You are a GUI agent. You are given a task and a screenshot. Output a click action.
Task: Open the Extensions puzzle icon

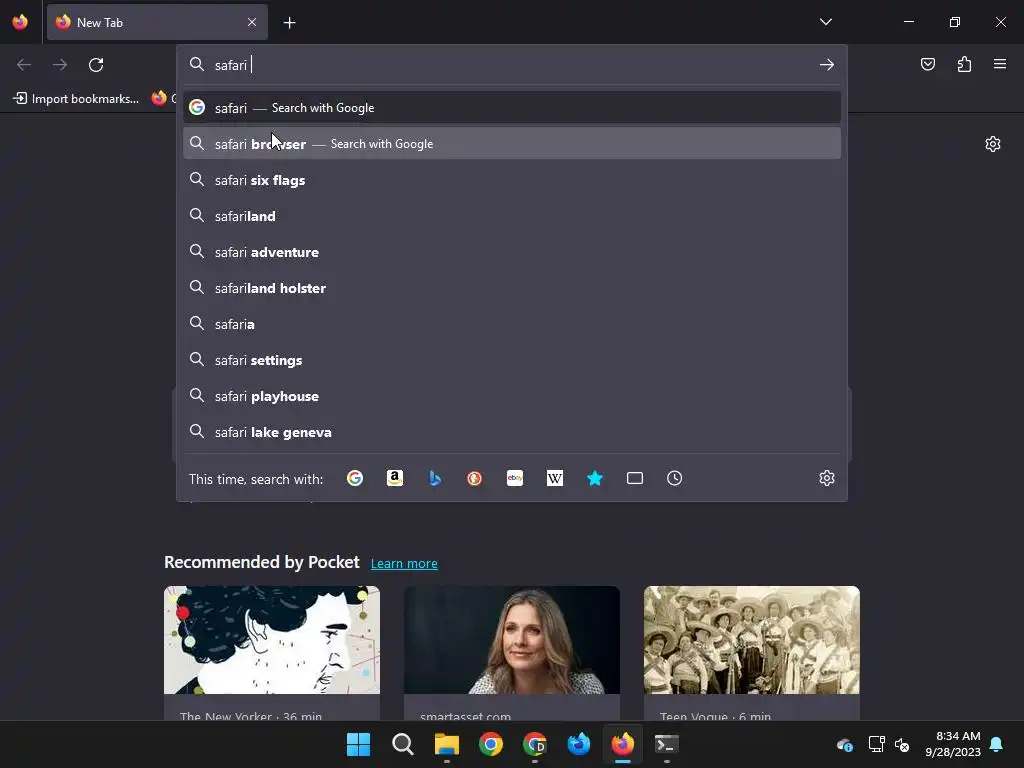(x=964, y=64)
